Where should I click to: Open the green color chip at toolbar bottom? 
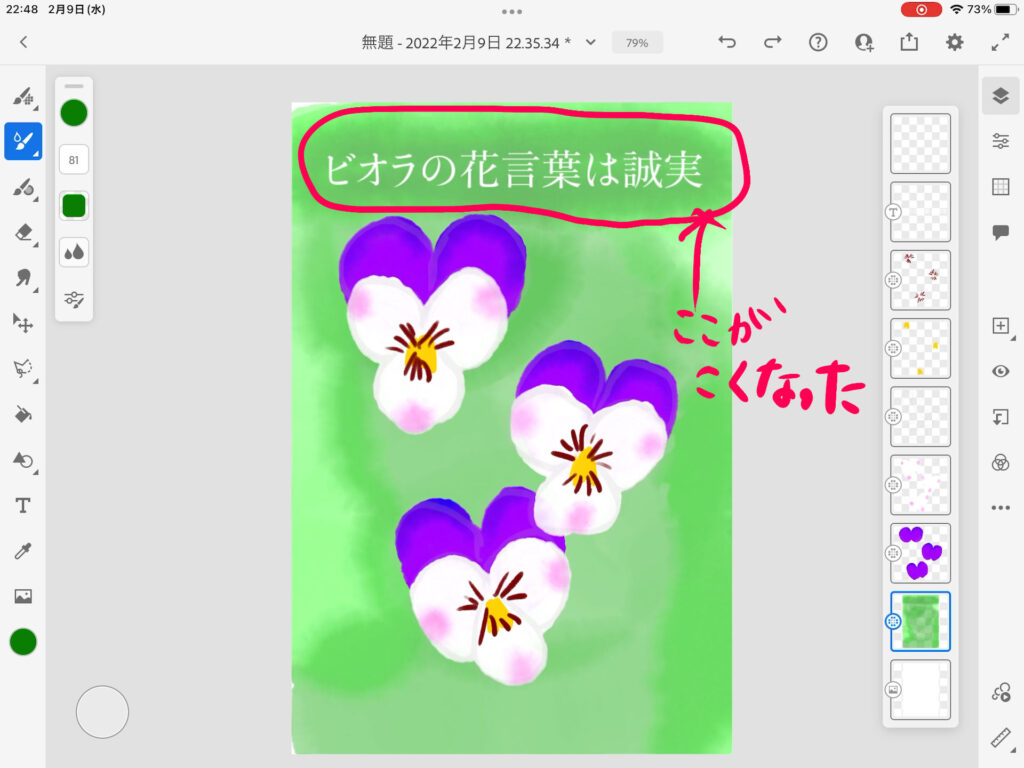click(23, 642)
